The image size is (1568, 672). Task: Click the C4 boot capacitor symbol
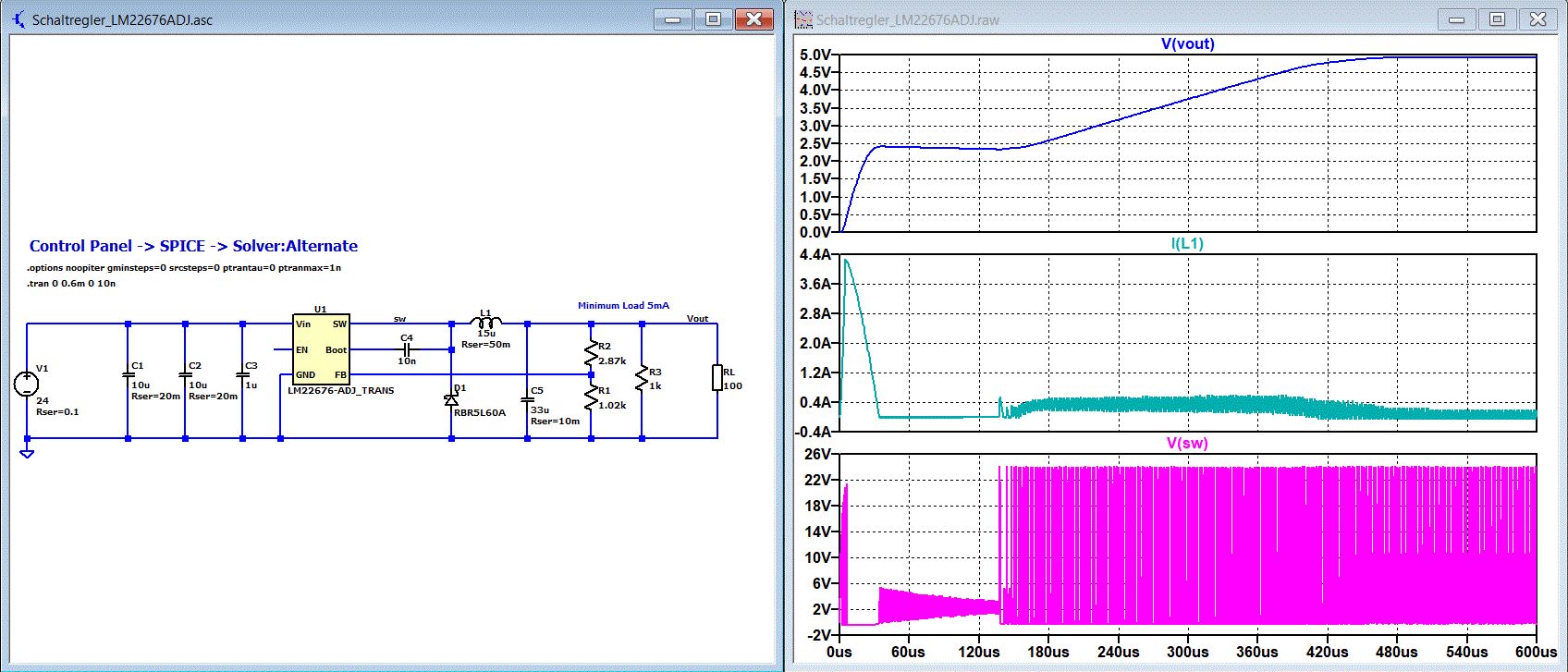[x=407, y=349]
